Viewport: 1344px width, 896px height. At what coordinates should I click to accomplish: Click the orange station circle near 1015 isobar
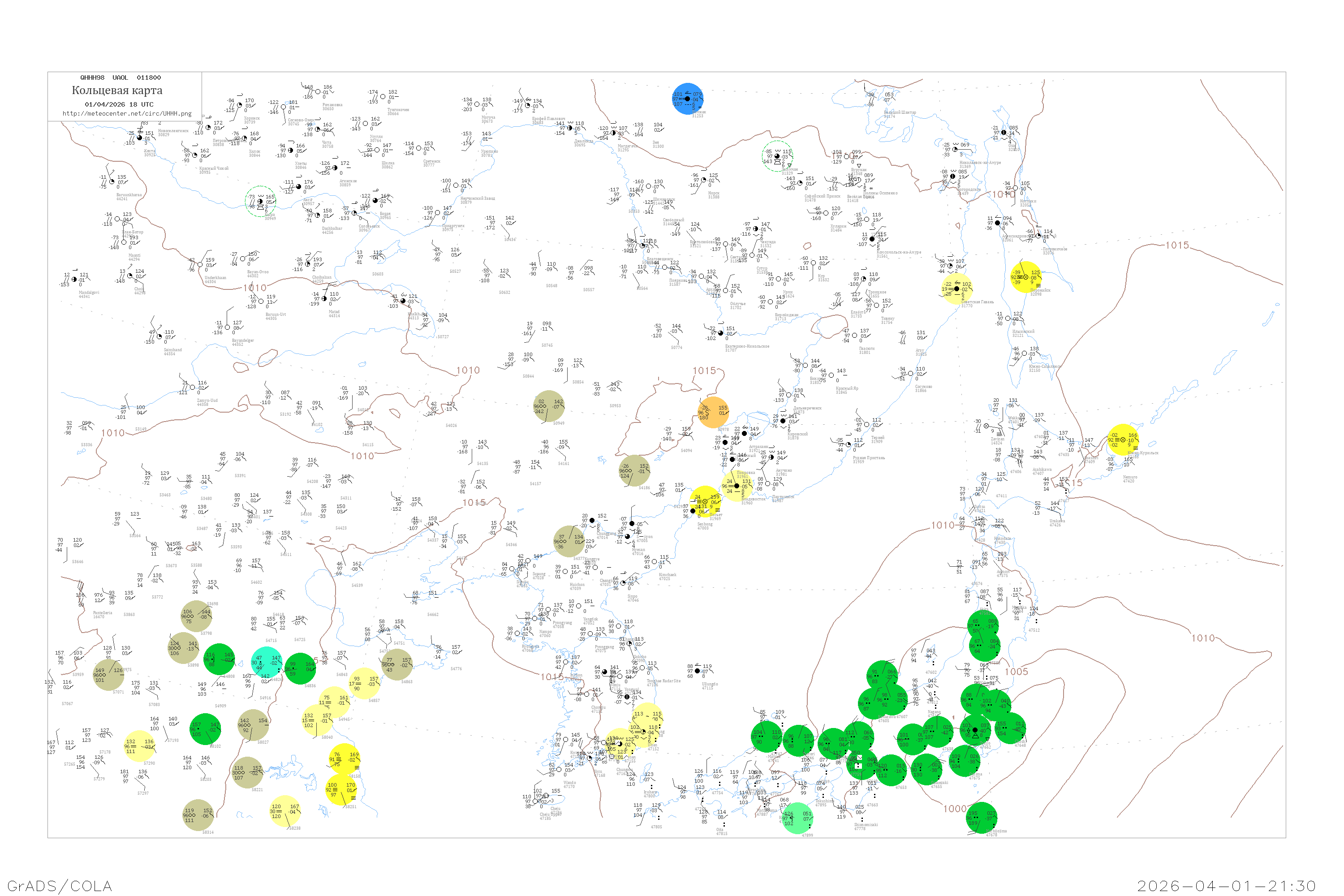point(713,412)
